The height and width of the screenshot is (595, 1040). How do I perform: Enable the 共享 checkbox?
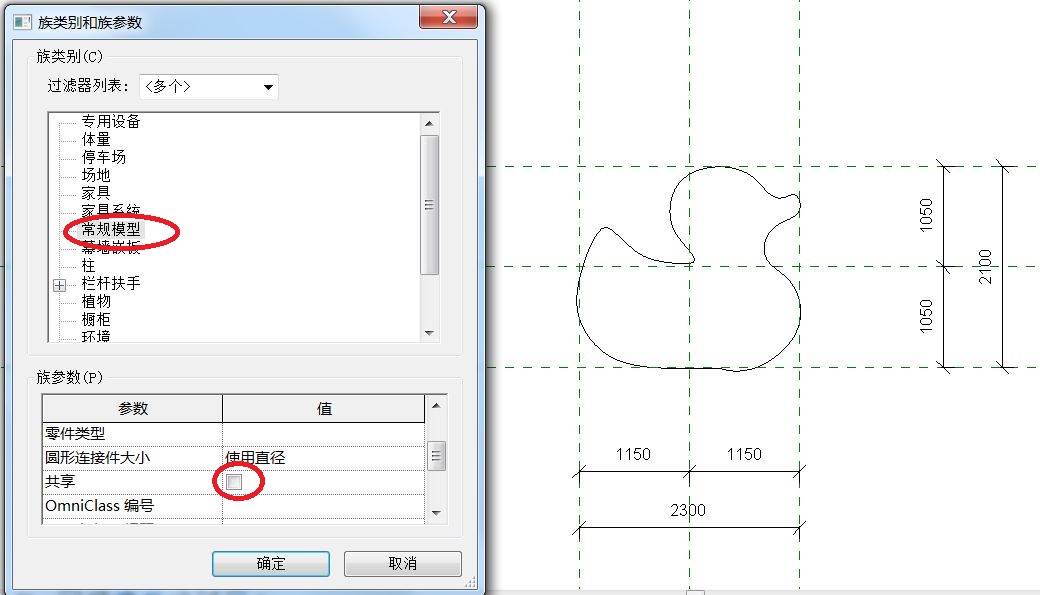pos(234,482)
